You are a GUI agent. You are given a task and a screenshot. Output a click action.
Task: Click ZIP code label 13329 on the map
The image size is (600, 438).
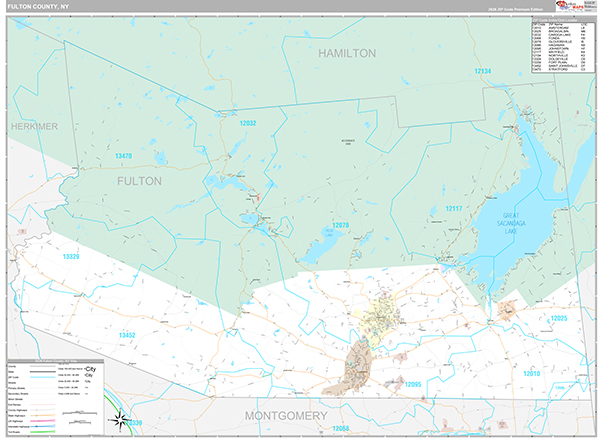coord(71,256)
